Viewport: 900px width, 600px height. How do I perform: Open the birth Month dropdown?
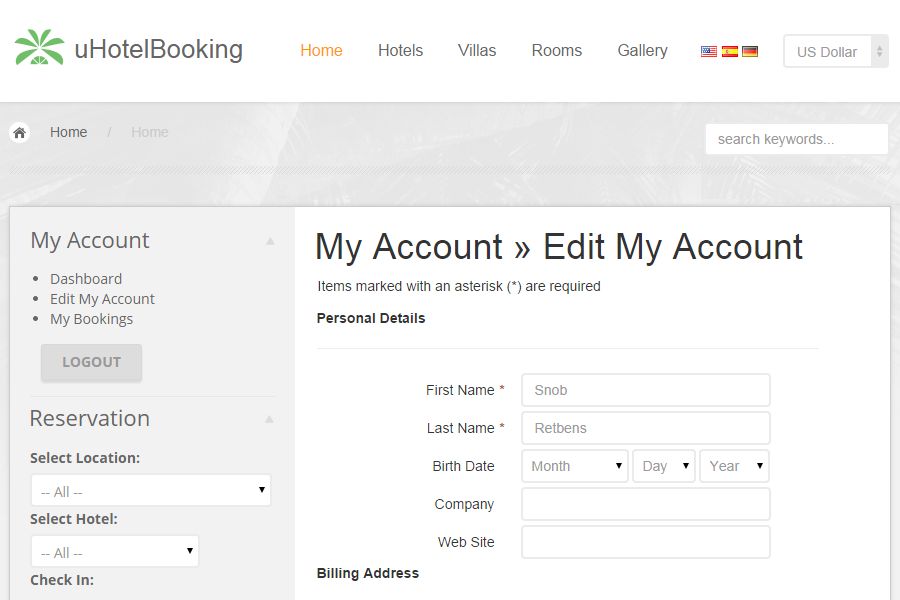click(574, 466)
